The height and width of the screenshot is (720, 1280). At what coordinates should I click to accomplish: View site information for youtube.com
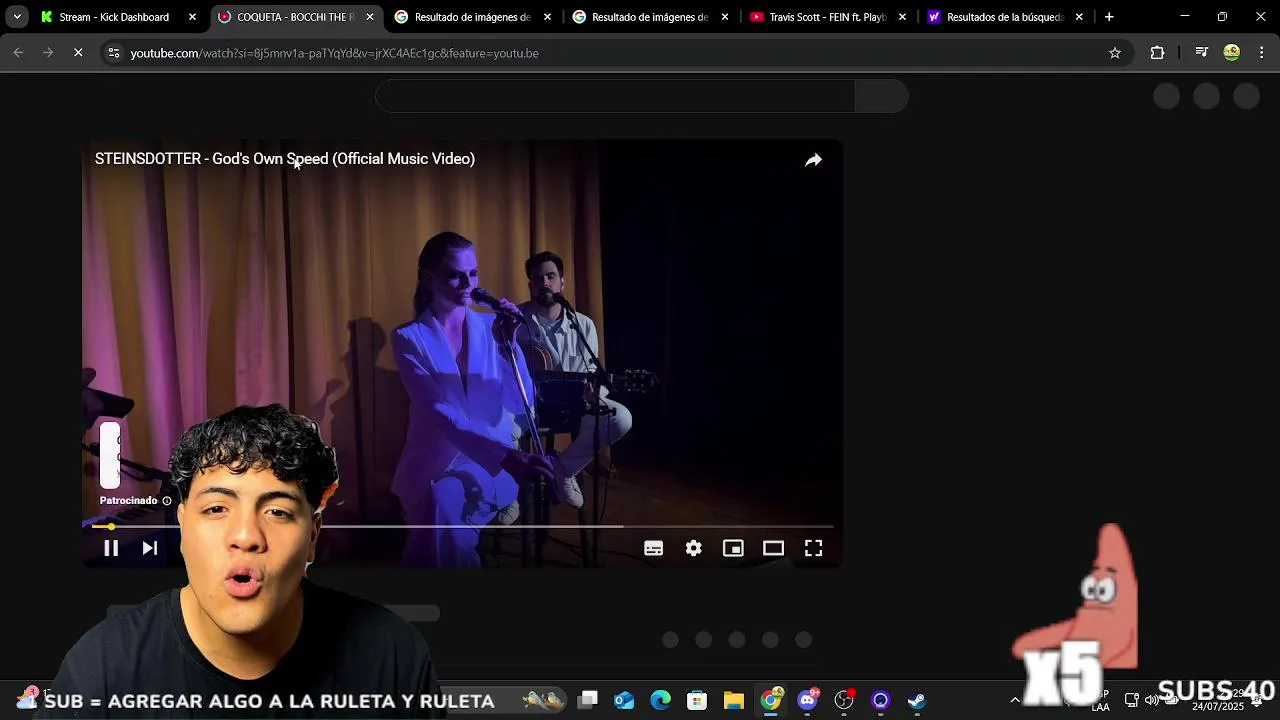[114, 53]
